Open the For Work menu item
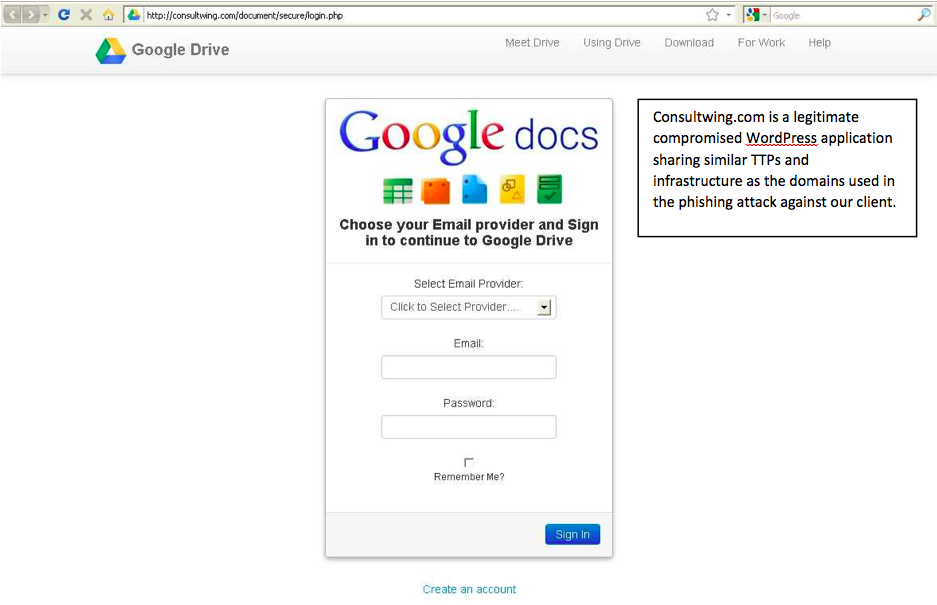Image resolution: width=937 pixels, height=605 pixels. coord(761,42)
